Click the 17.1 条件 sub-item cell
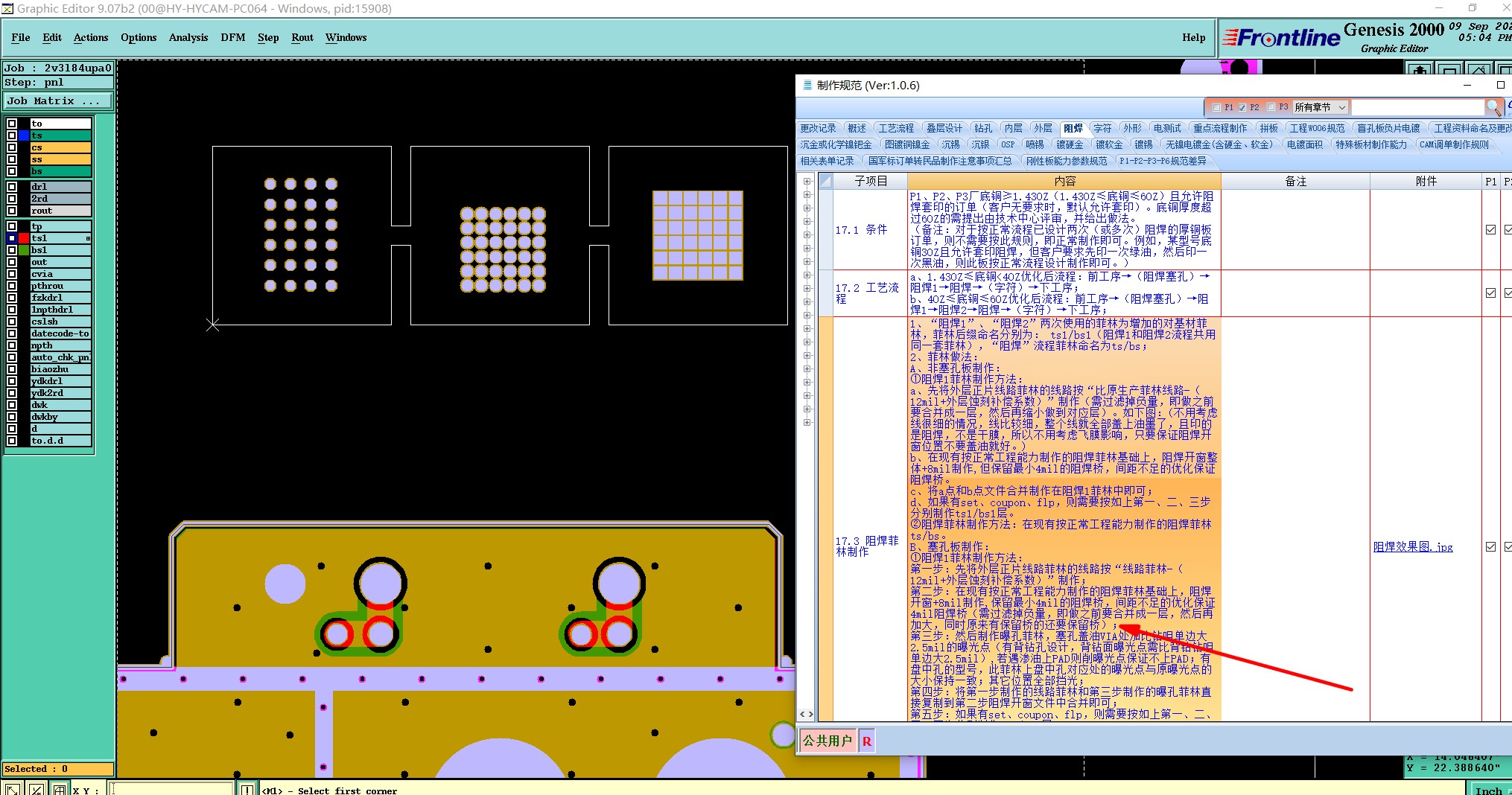The image size is (1512, 795). tap(870, 230)
